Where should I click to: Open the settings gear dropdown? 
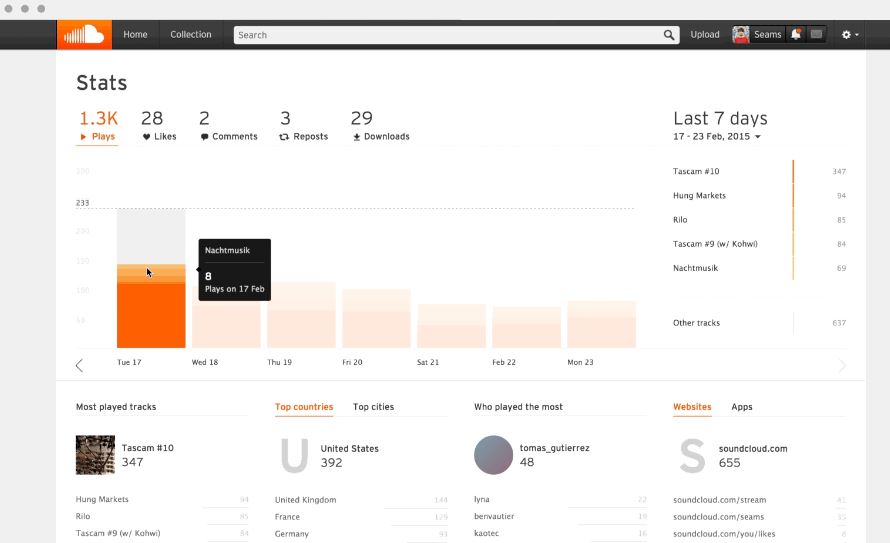coord(850,35)
